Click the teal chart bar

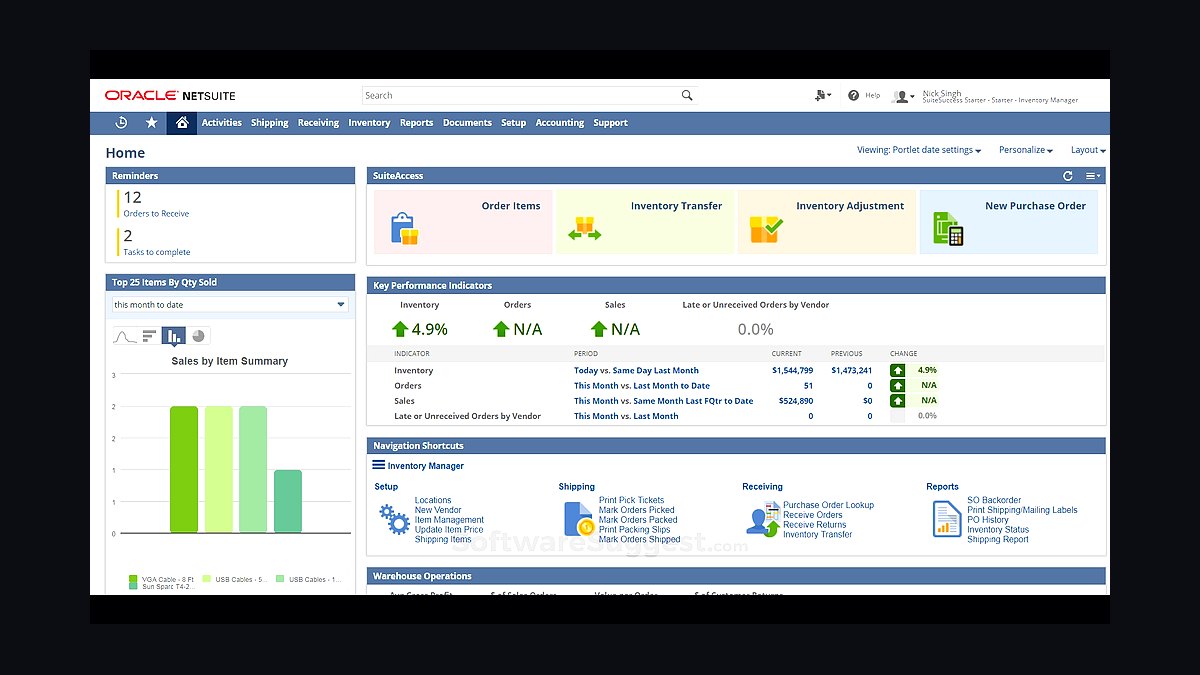[x=288, y=501]
